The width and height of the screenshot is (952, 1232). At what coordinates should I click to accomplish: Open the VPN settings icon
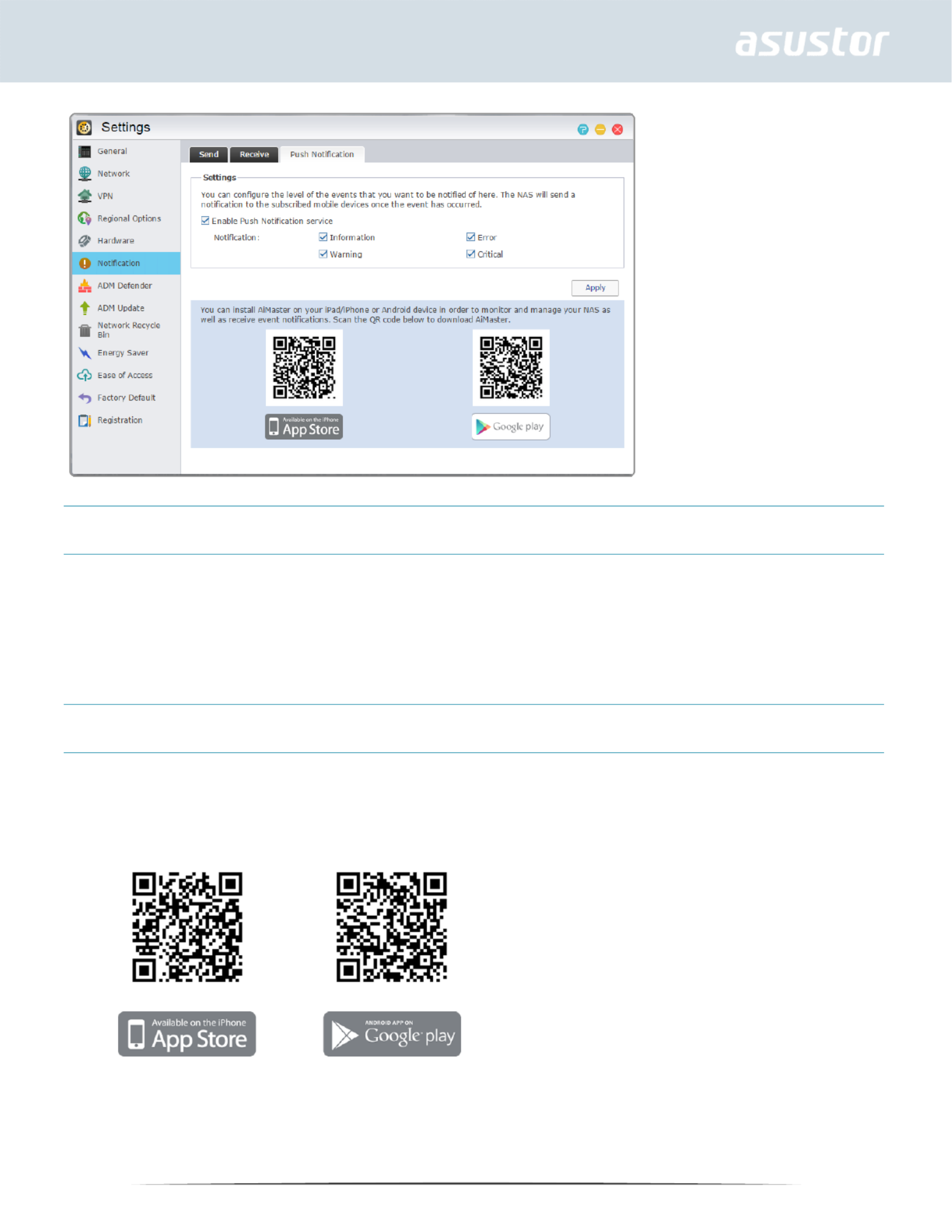click(85, 196)
